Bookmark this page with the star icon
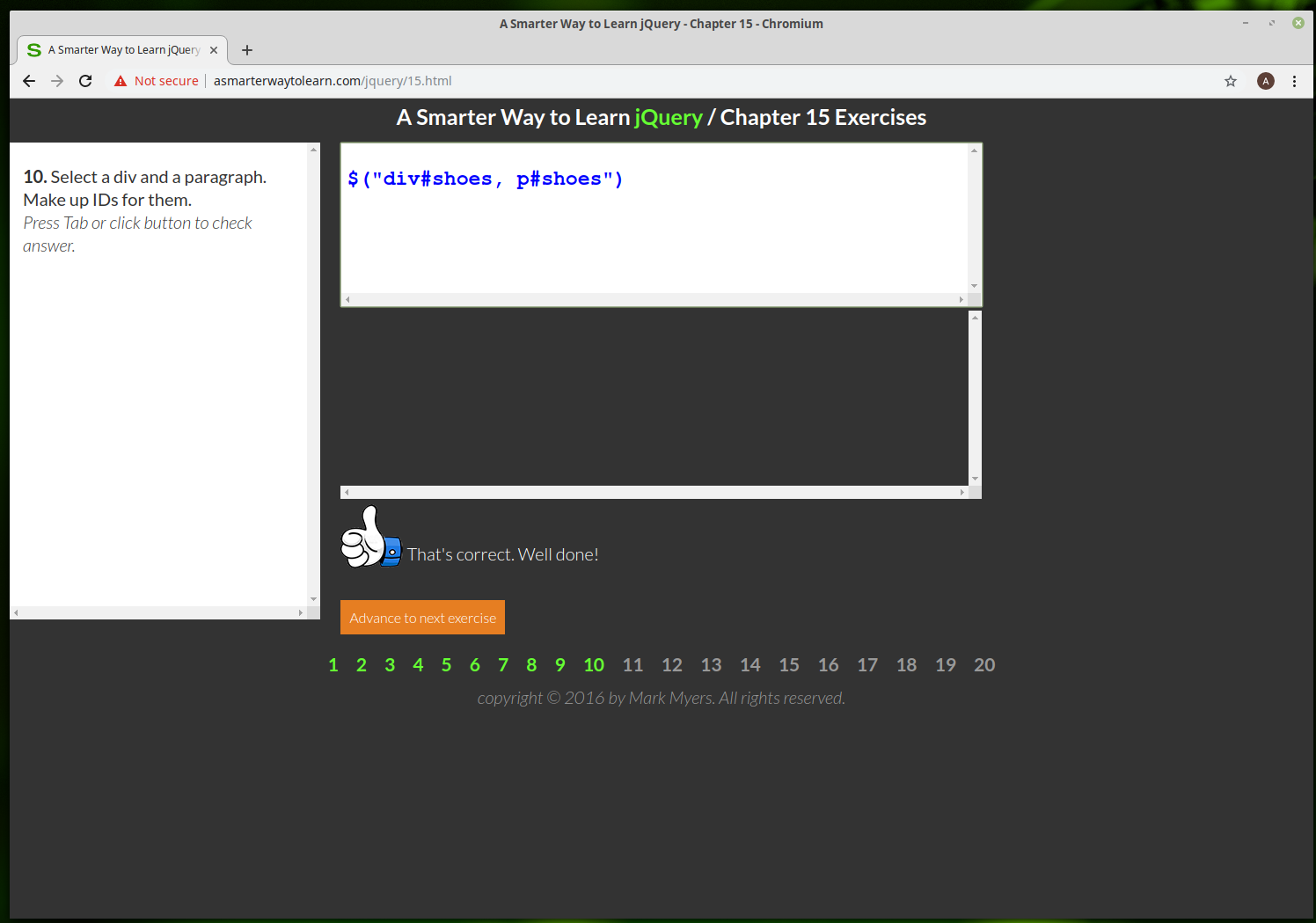The width and height of the screenshot is (1316, 923). click(x=1231, y=81)
